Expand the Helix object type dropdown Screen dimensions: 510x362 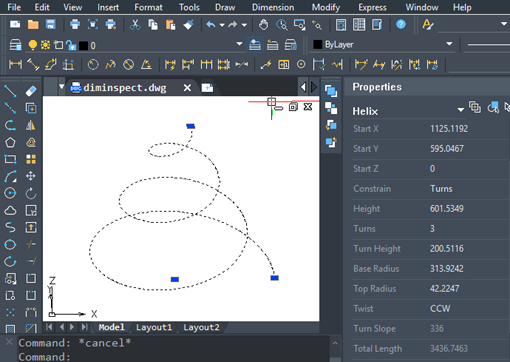point(461,110)
